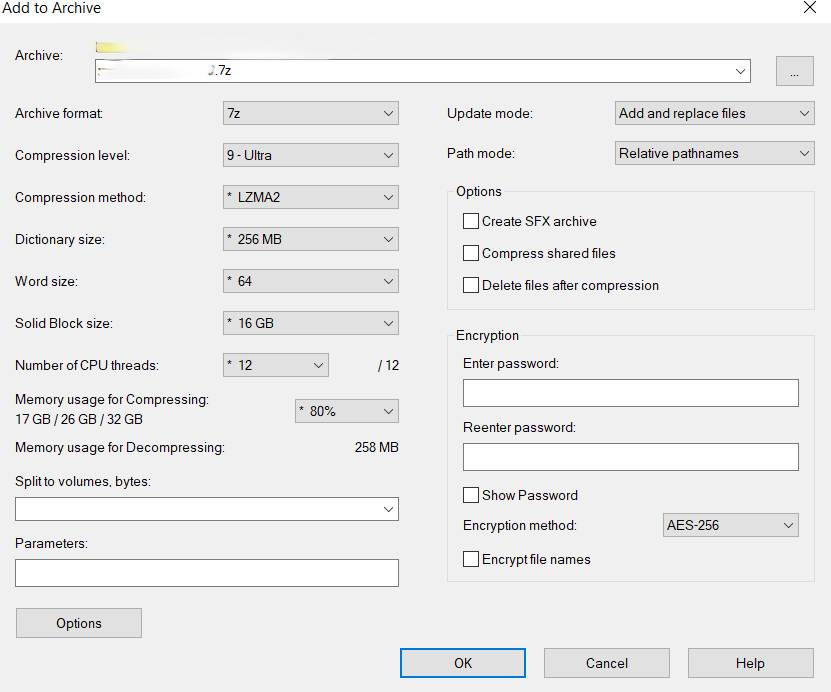Open the Path mode Relative pathnames dropdown

(x=714, y=153)
